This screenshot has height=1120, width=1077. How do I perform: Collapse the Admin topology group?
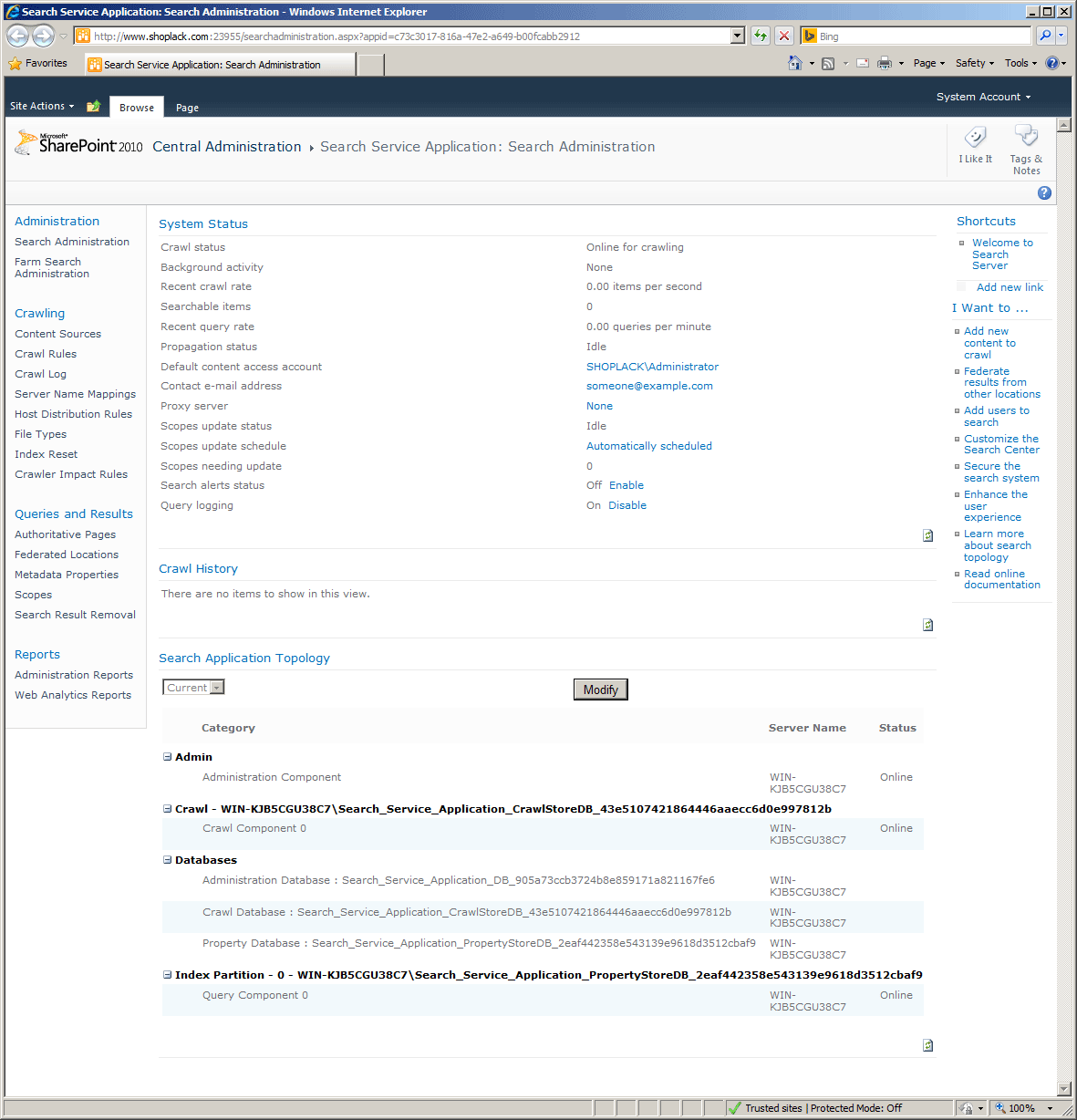[167, 756]
